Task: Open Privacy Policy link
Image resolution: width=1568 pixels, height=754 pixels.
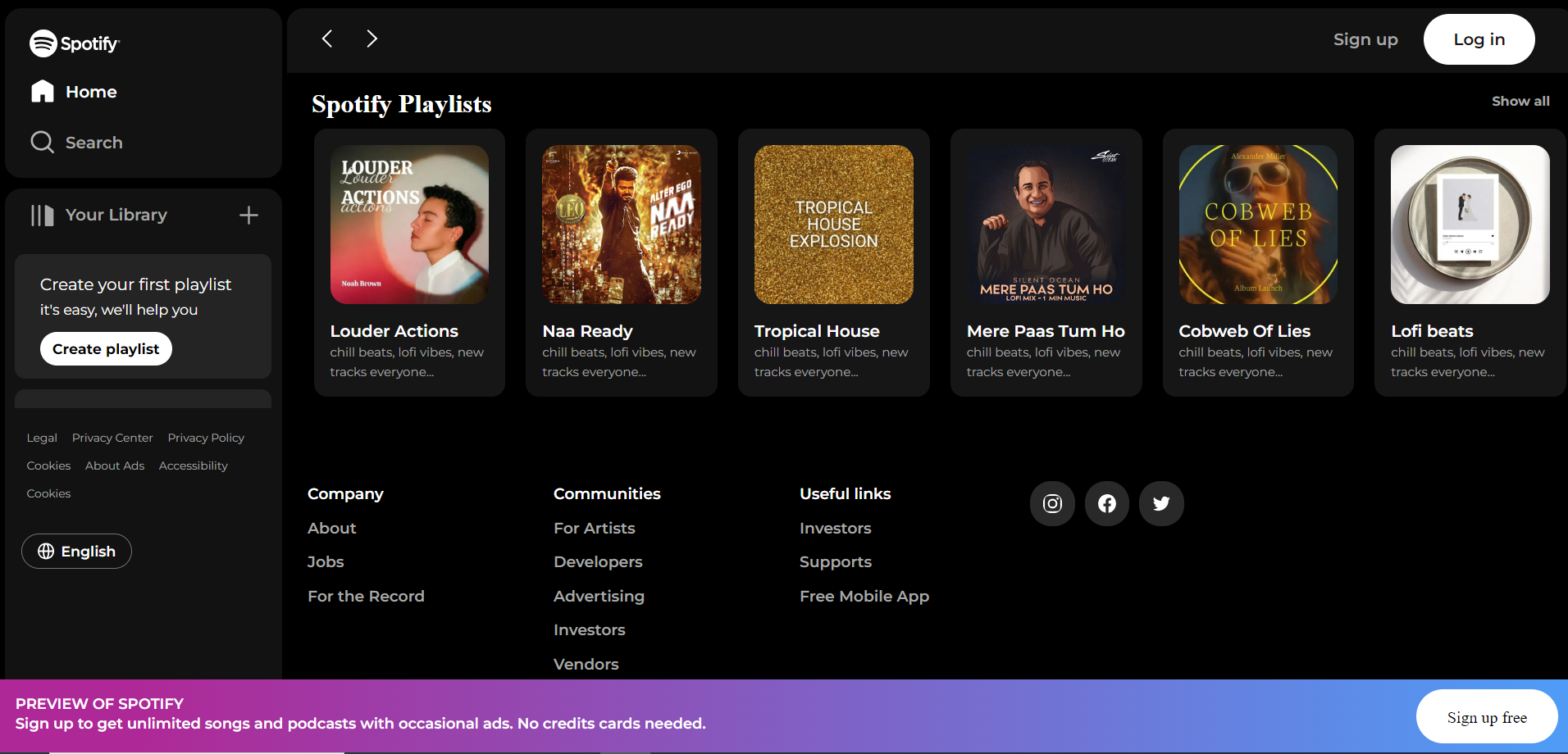Action: point(206,438)
